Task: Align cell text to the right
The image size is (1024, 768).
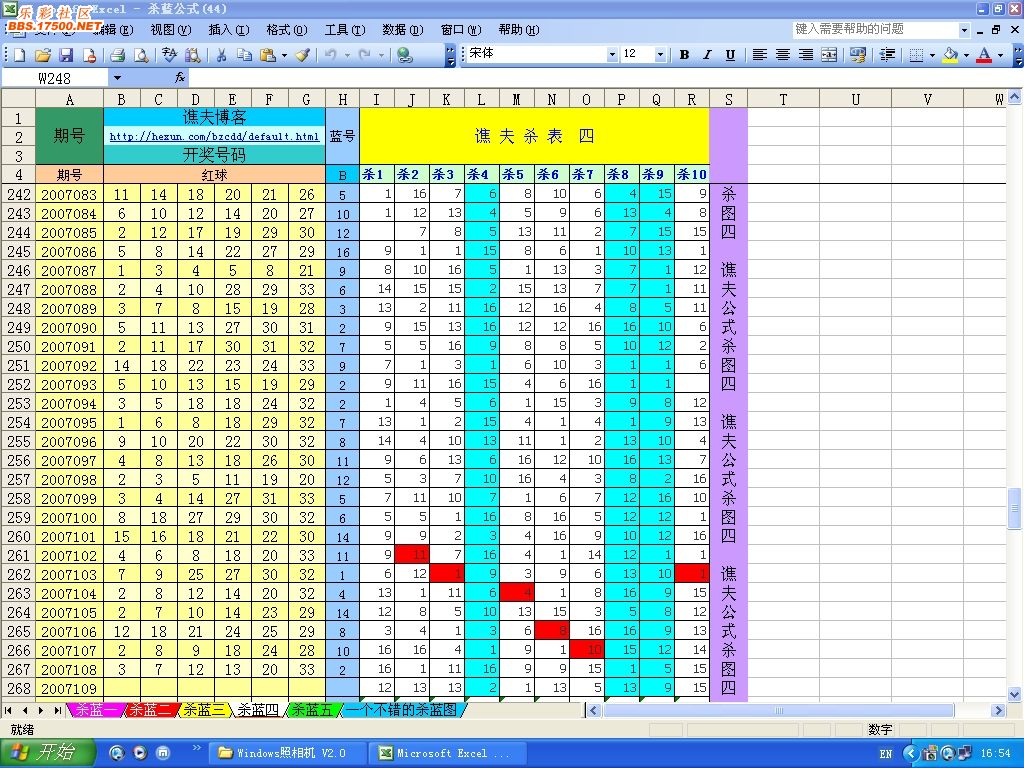Action: click(806, 55)
